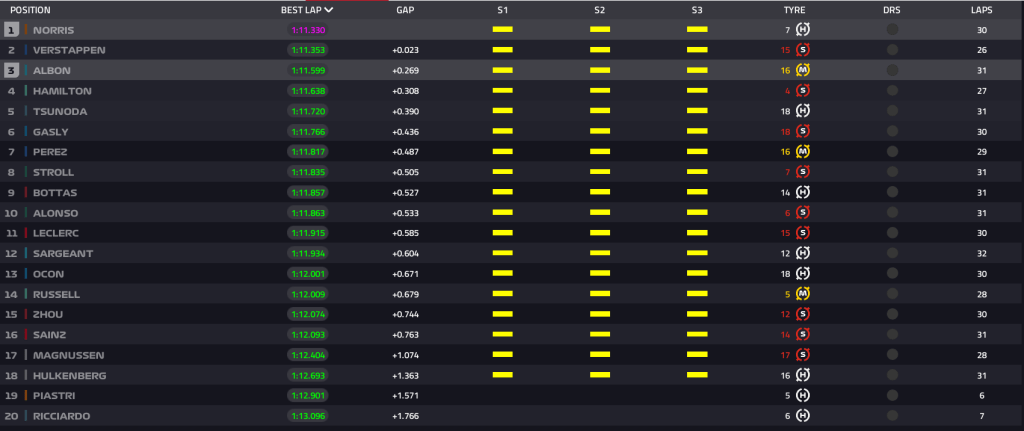1024x431 pixels.
Task: Click Sargeant's hard tyre icon
Action: pyautogui.click(x=803, y=253)
